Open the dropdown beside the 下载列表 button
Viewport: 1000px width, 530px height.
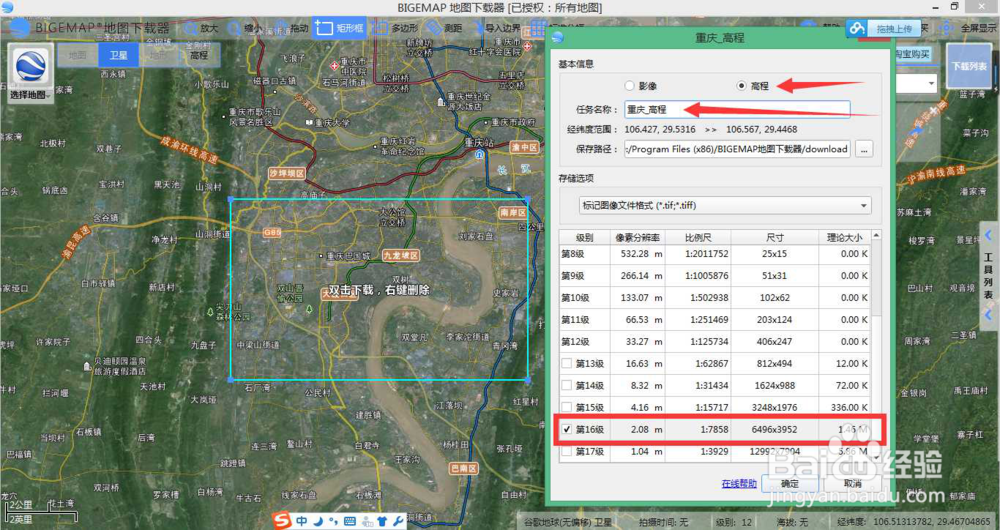(932, 84)
